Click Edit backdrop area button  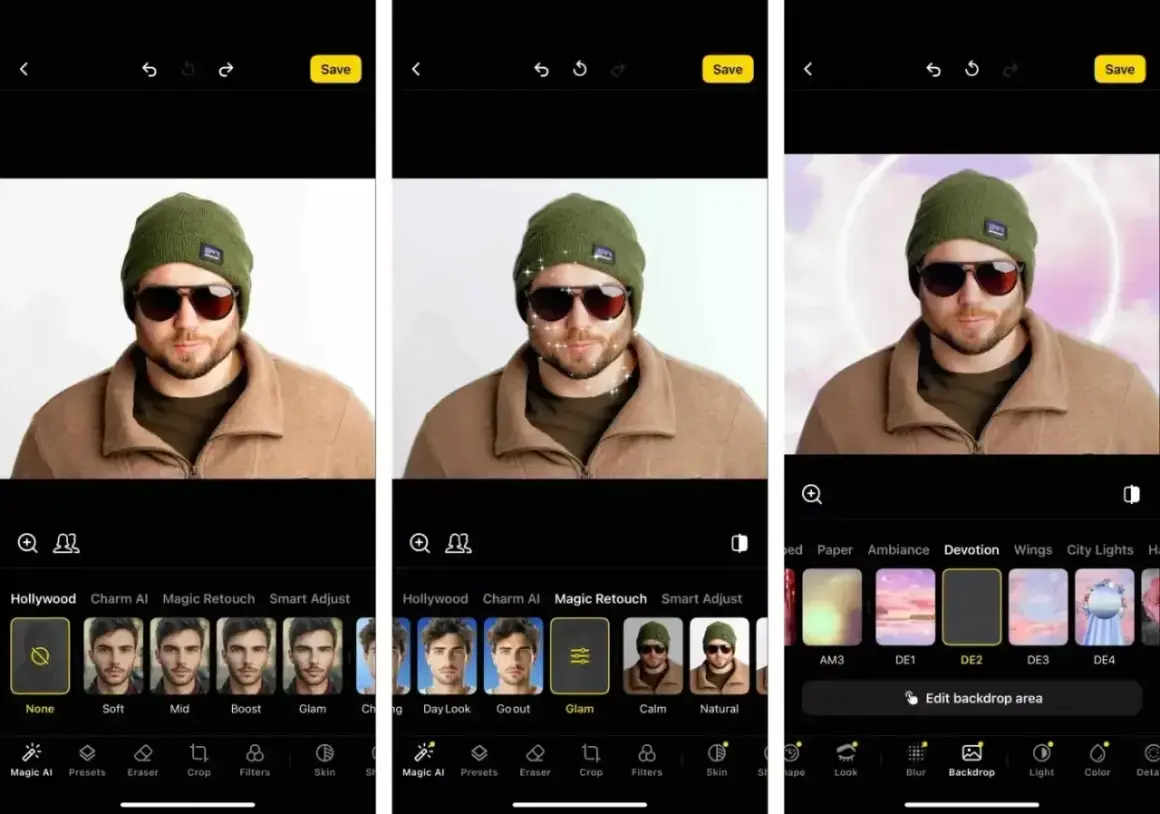(972, 699)
